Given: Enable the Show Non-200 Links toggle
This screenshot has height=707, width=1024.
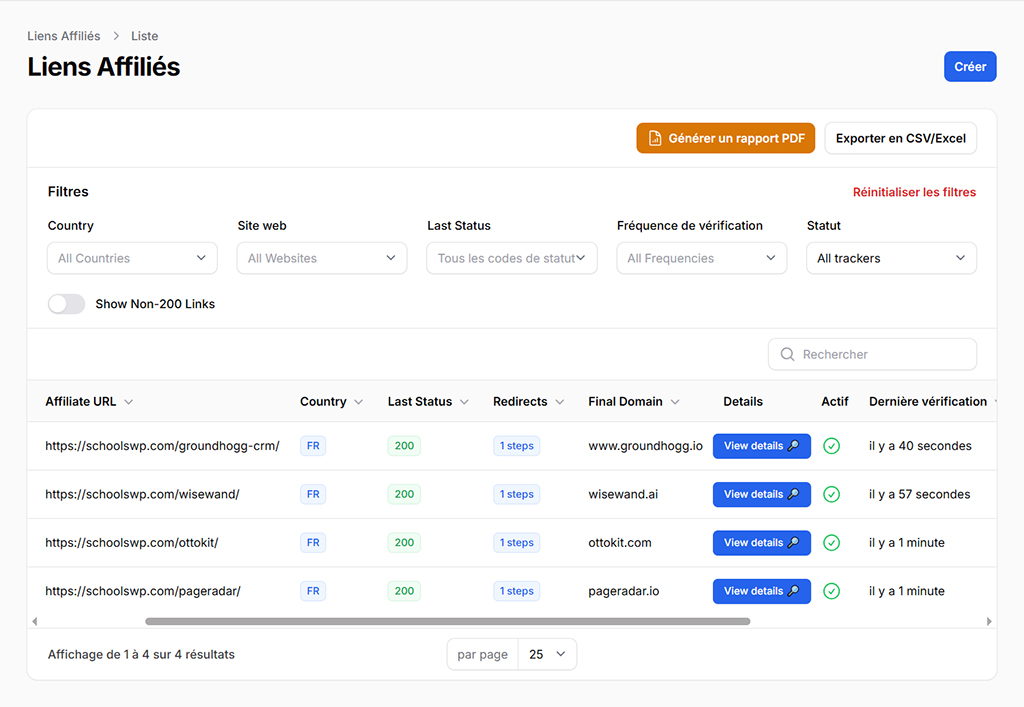Looking at the screenshot, I should coord(67,304).
